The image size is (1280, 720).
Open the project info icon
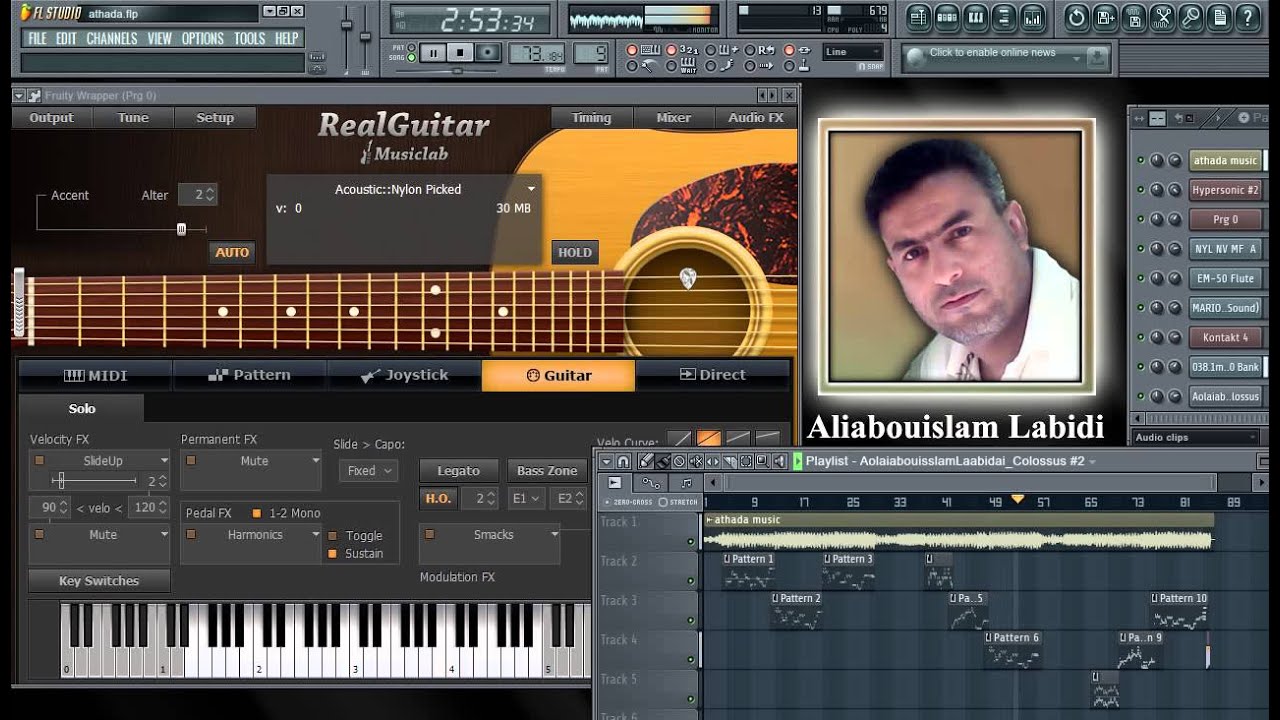click(1219, 17)
